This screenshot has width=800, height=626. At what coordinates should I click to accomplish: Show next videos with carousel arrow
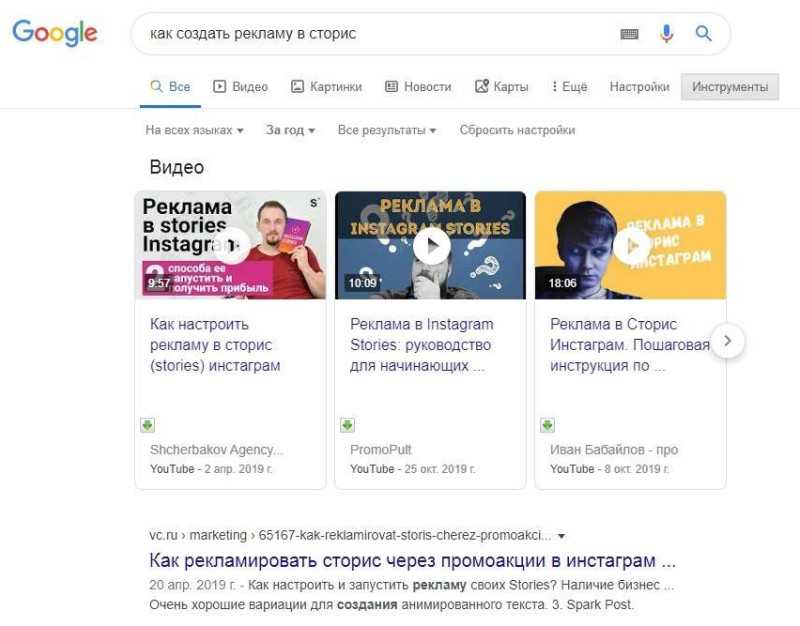(x=728, y=341)
